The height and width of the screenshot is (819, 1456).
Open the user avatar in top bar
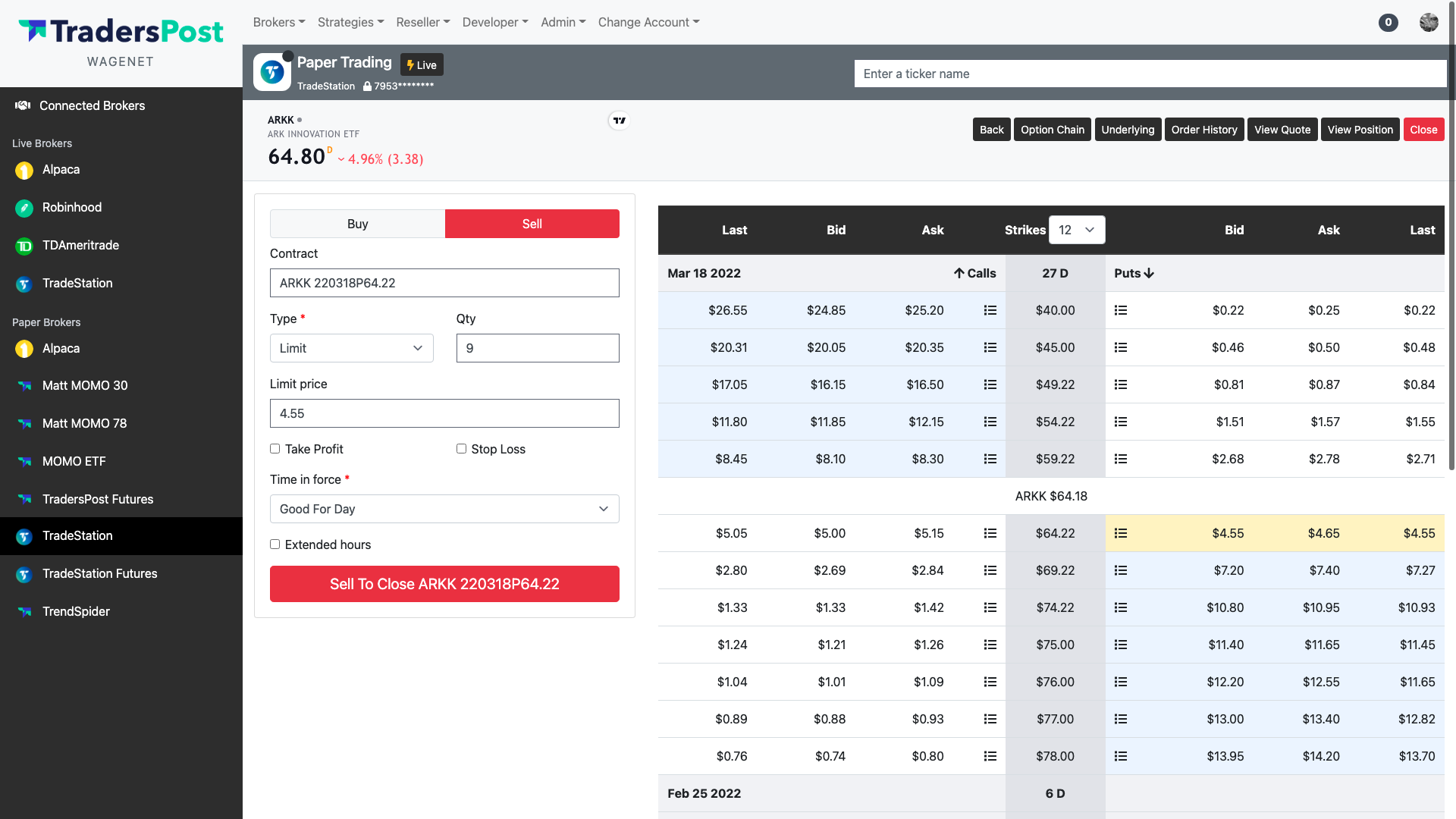click(1429, 22)
